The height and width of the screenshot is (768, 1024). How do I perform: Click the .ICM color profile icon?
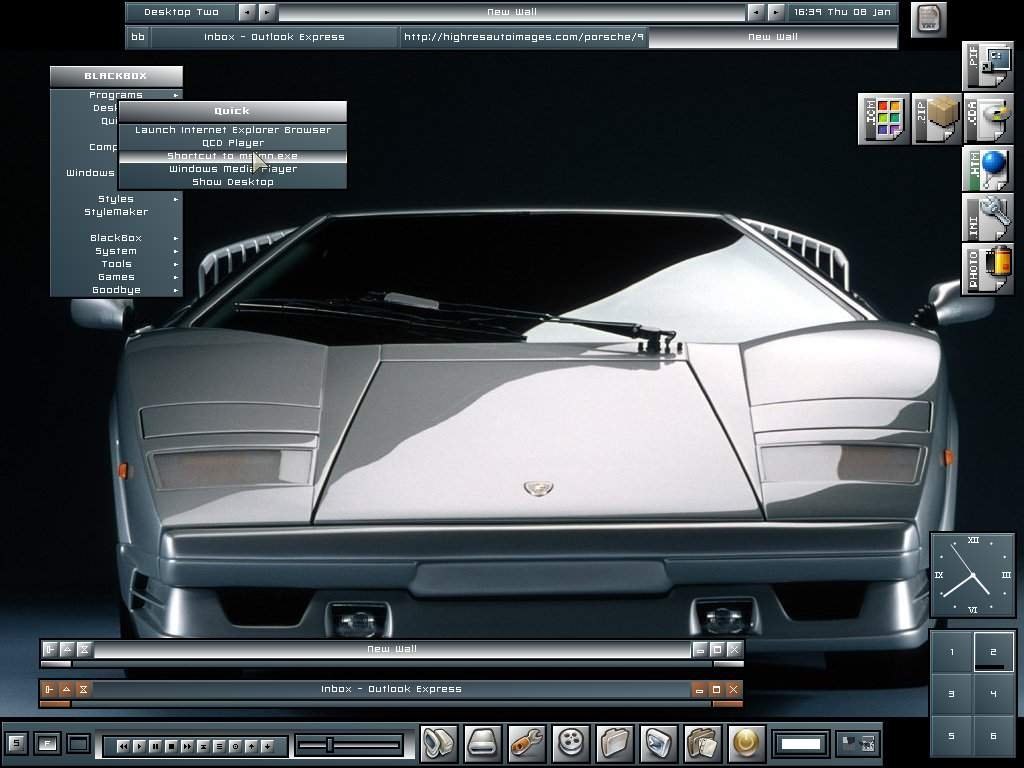(x=883, y=119)
